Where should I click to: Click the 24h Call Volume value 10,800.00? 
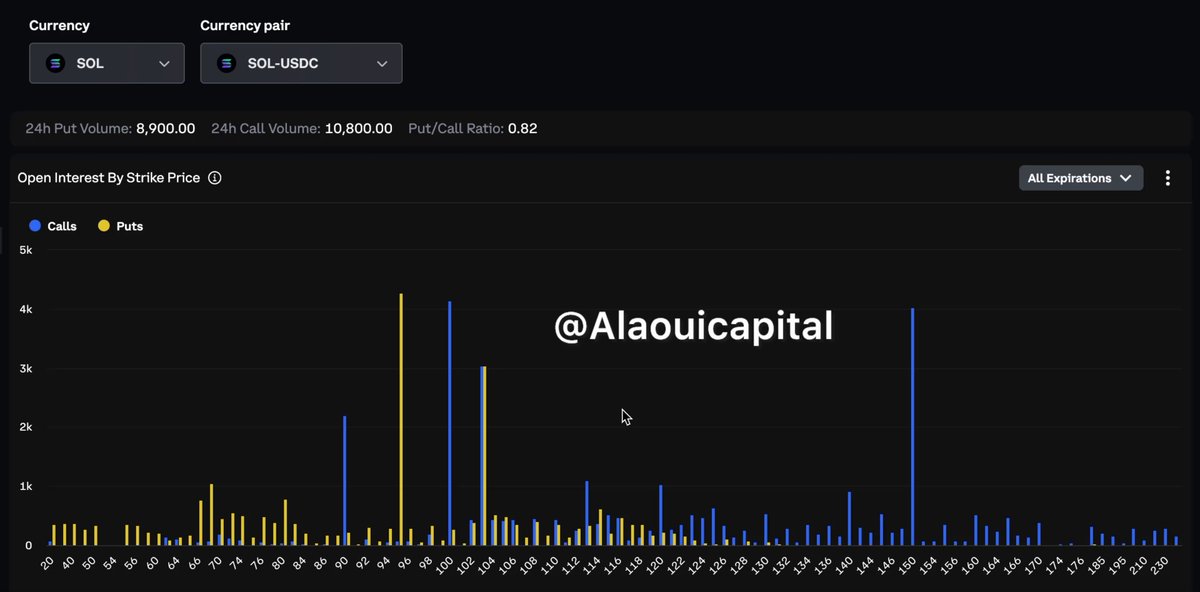coord(359,129)
